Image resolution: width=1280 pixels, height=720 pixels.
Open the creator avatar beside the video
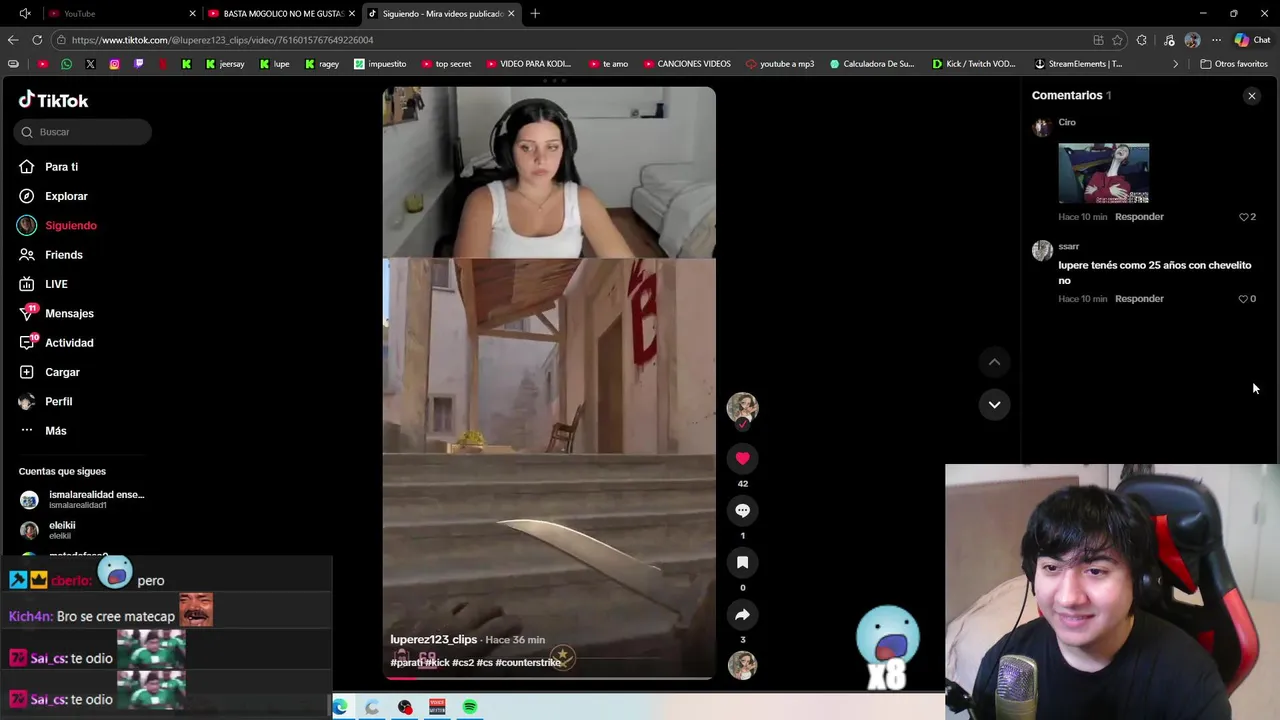tap(742, 408)
